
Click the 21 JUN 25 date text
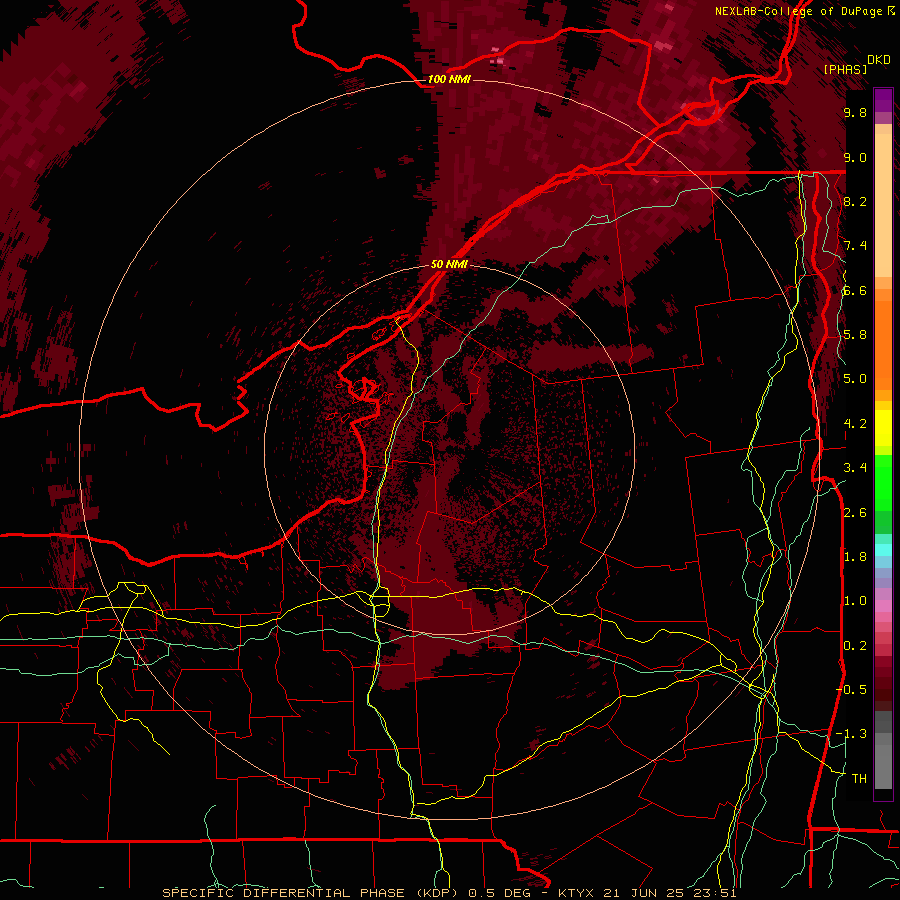pyautogui.click(x=644, y=893)
